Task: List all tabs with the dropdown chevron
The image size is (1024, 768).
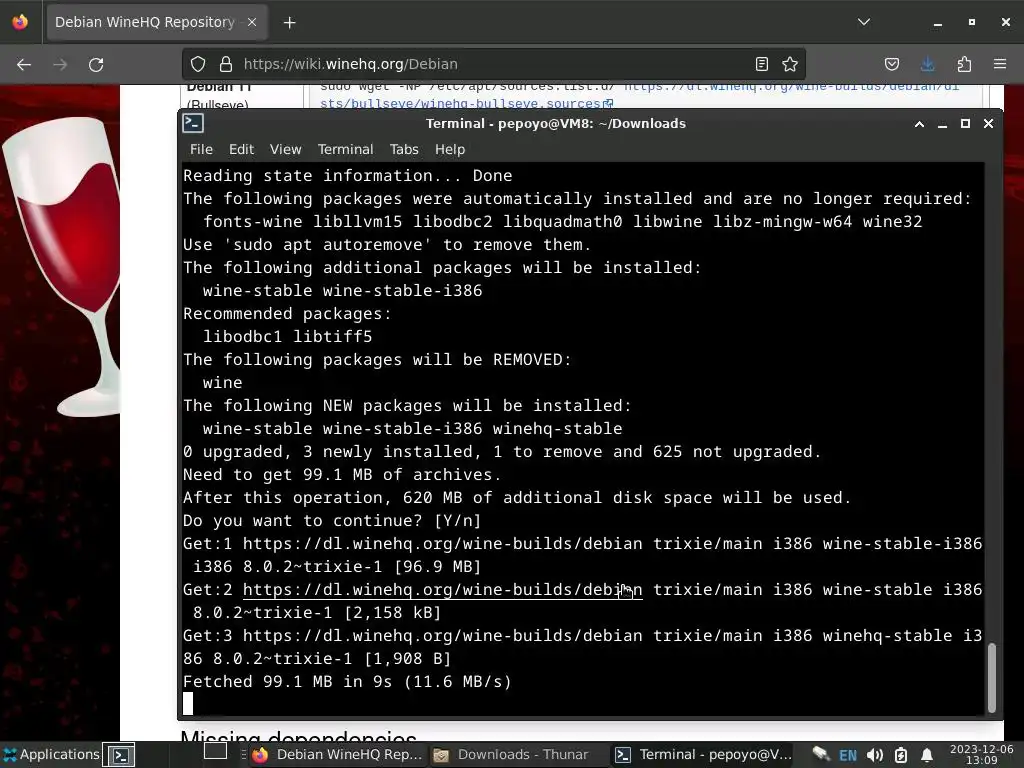Action: coord(864,22)
